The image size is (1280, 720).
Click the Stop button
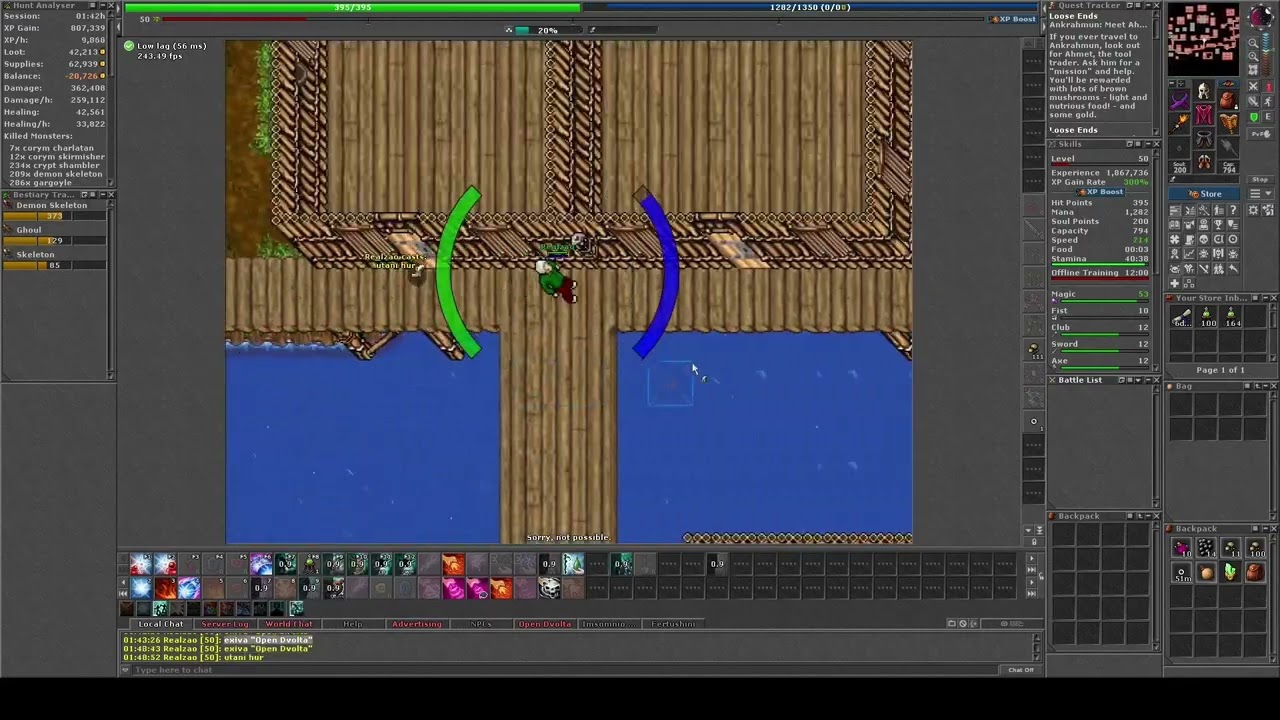(1260, 180)
